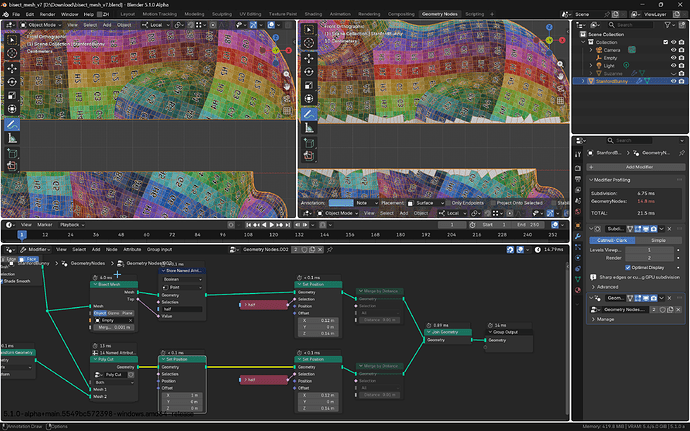Activate Annotate tool in right viewport toolbar
Image resolution: width=690 pixels, height=431 pixels.
(x=309, y=114)
